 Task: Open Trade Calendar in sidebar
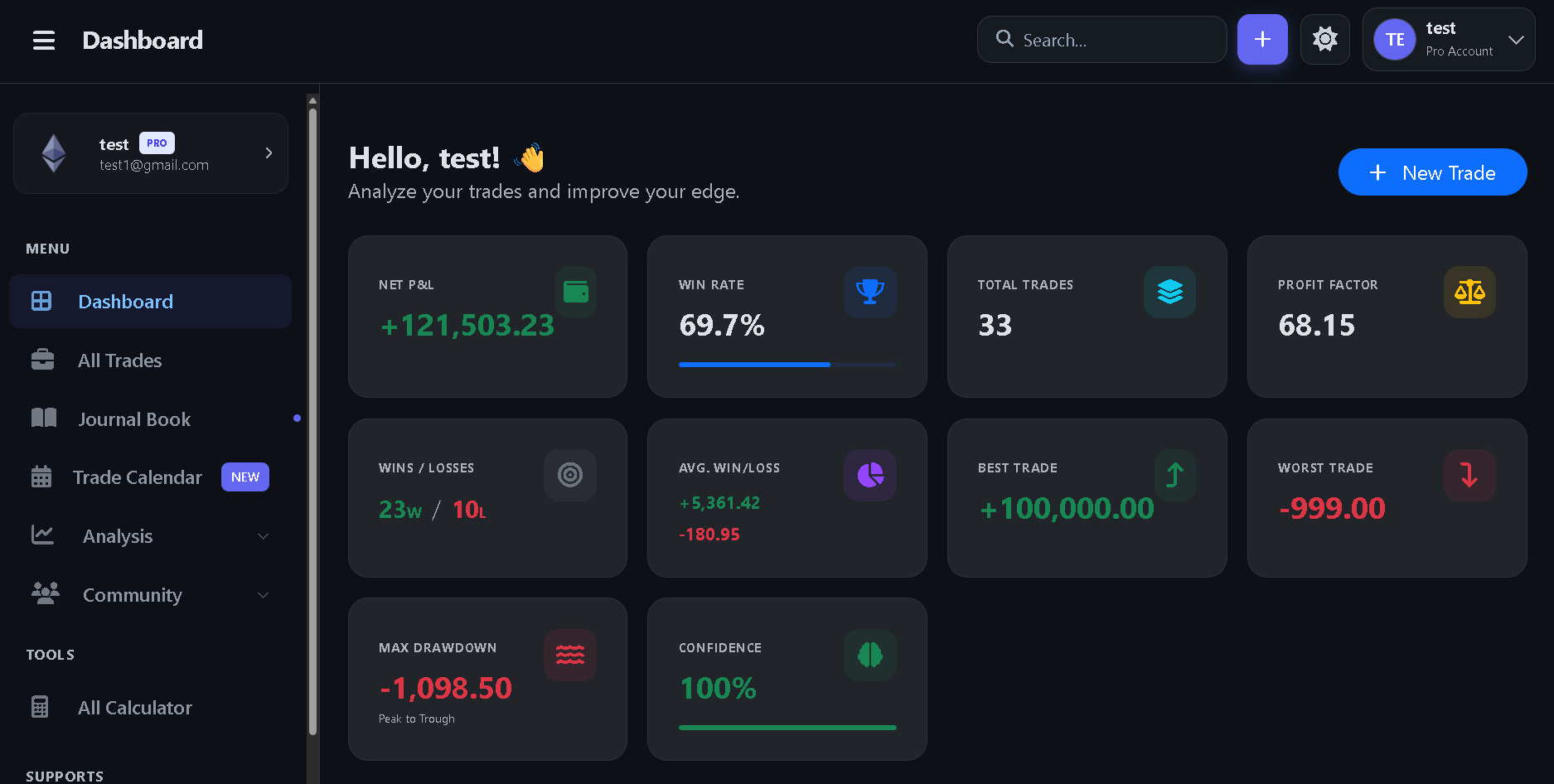click(x=150, y=477)
